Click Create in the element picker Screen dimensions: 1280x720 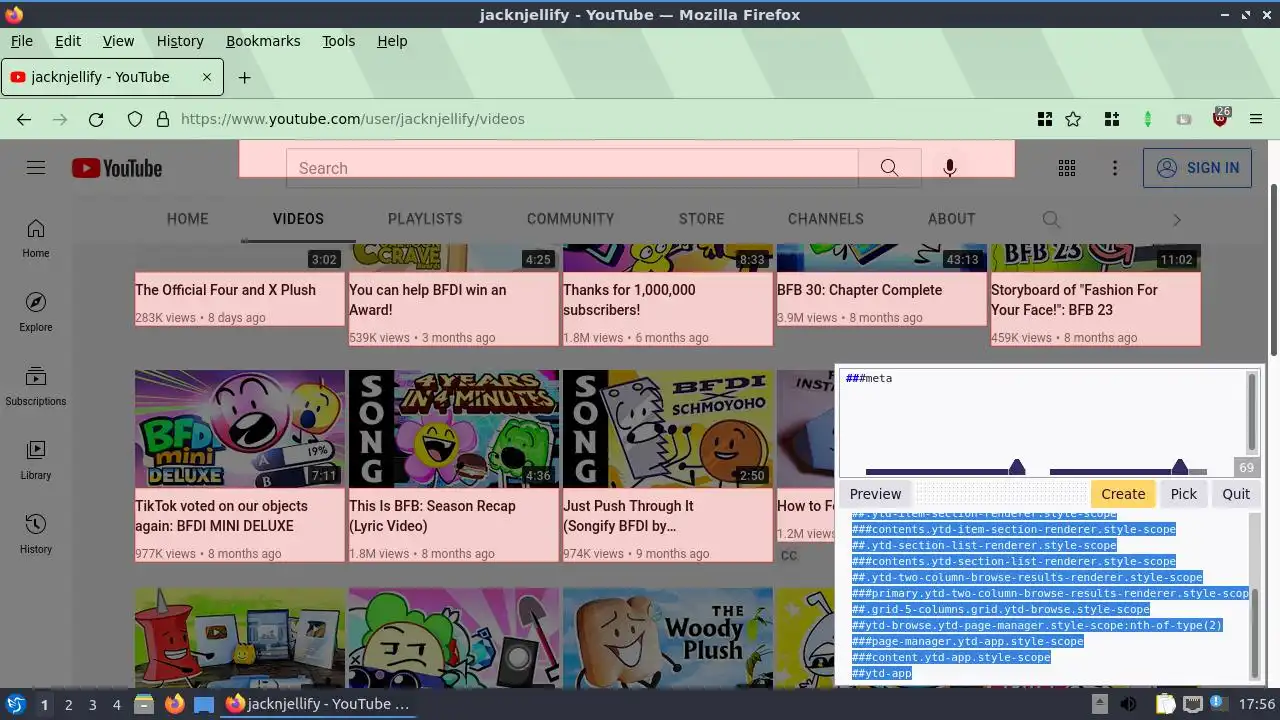pos(1123,494)
